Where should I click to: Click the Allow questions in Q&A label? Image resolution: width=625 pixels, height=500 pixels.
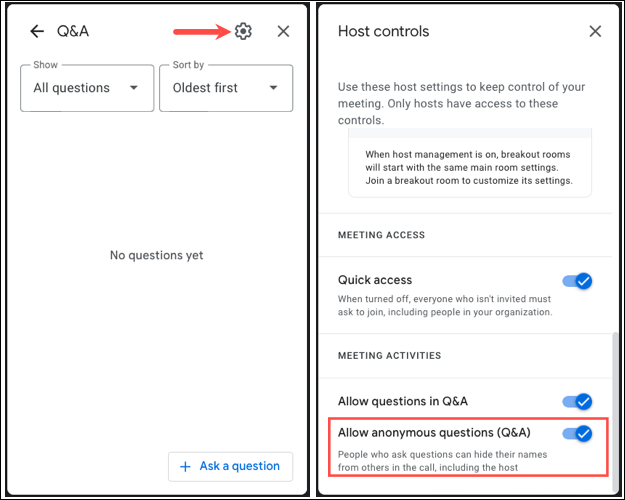coord(403,401)
